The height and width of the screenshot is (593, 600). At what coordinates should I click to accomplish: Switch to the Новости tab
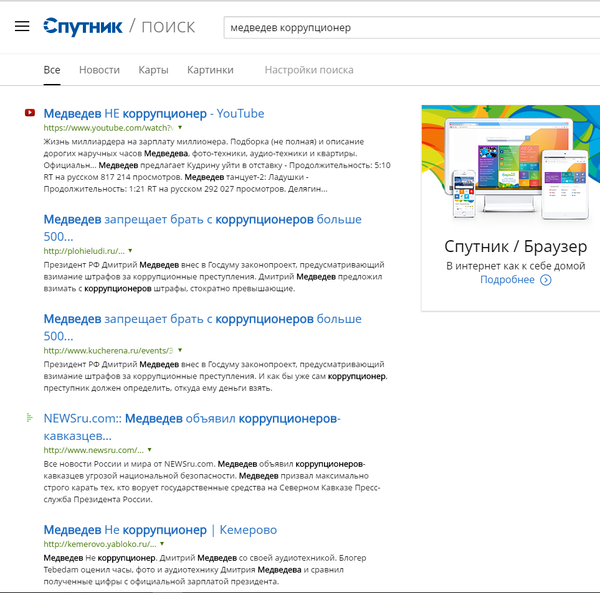coord(99,70)
